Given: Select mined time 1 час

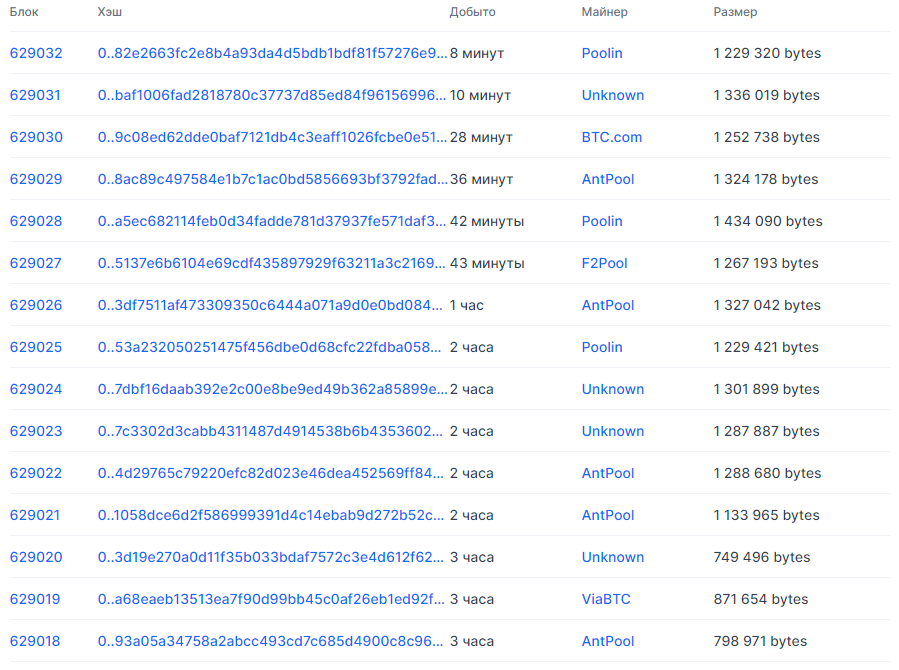Looking at the screenshot, I should tap(467, 305).
